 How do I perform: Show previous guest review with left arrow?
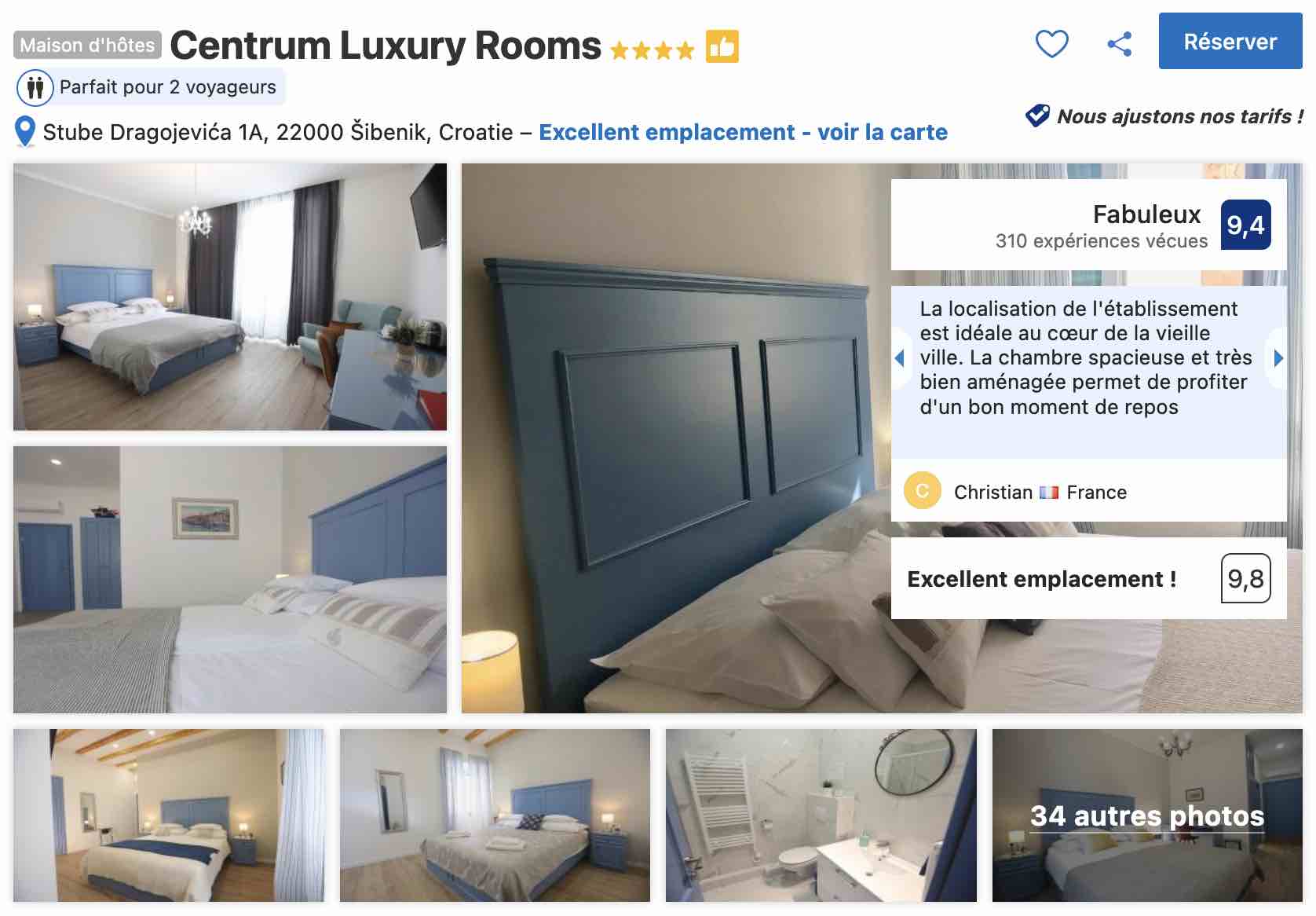tap(900, 358)
